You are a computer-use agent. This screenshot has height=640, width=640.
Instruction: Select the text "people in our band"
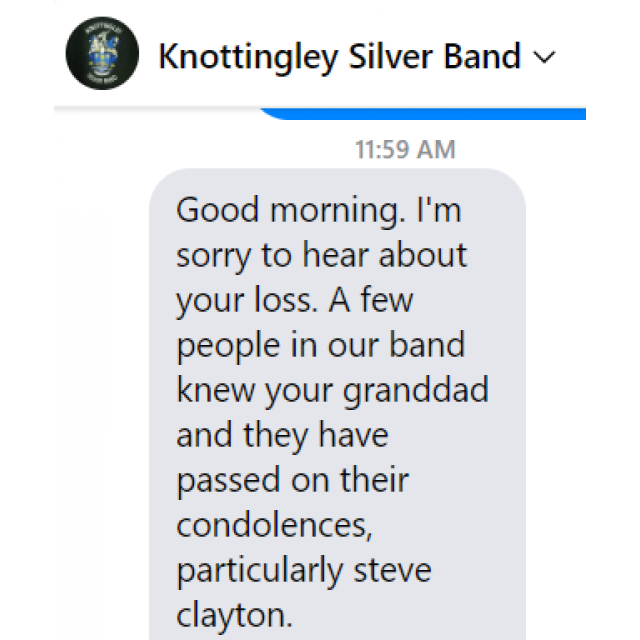[x=320, y=345]
